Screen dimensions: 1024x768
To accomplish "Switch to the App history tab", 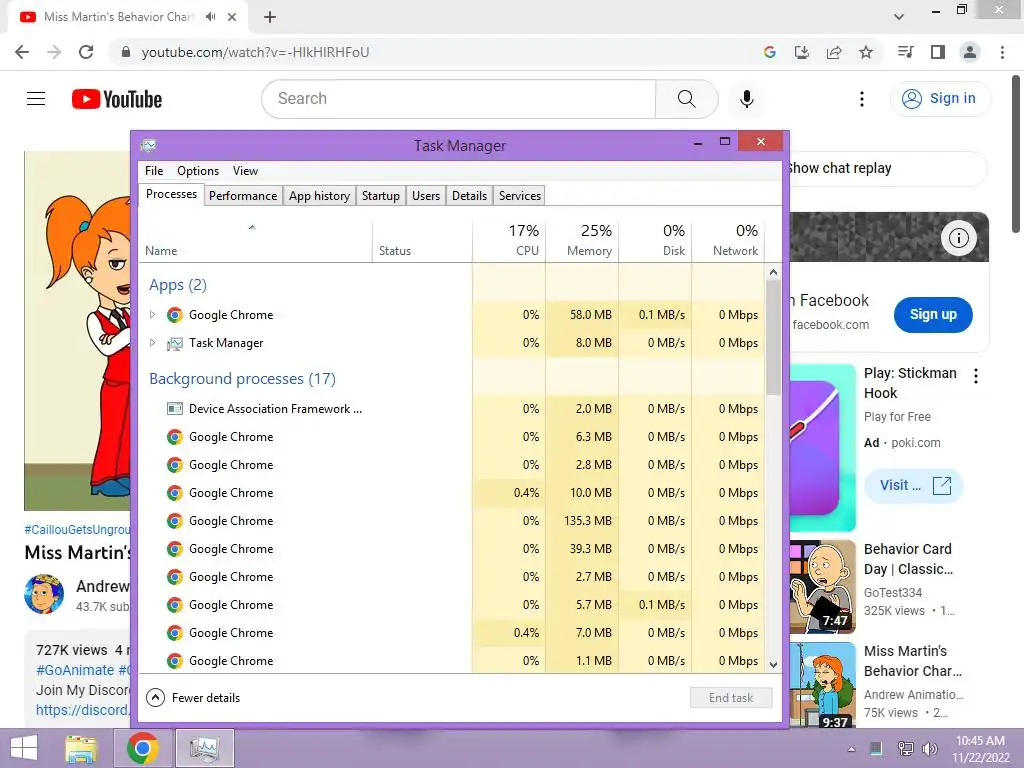I will [x=319, y=196].
